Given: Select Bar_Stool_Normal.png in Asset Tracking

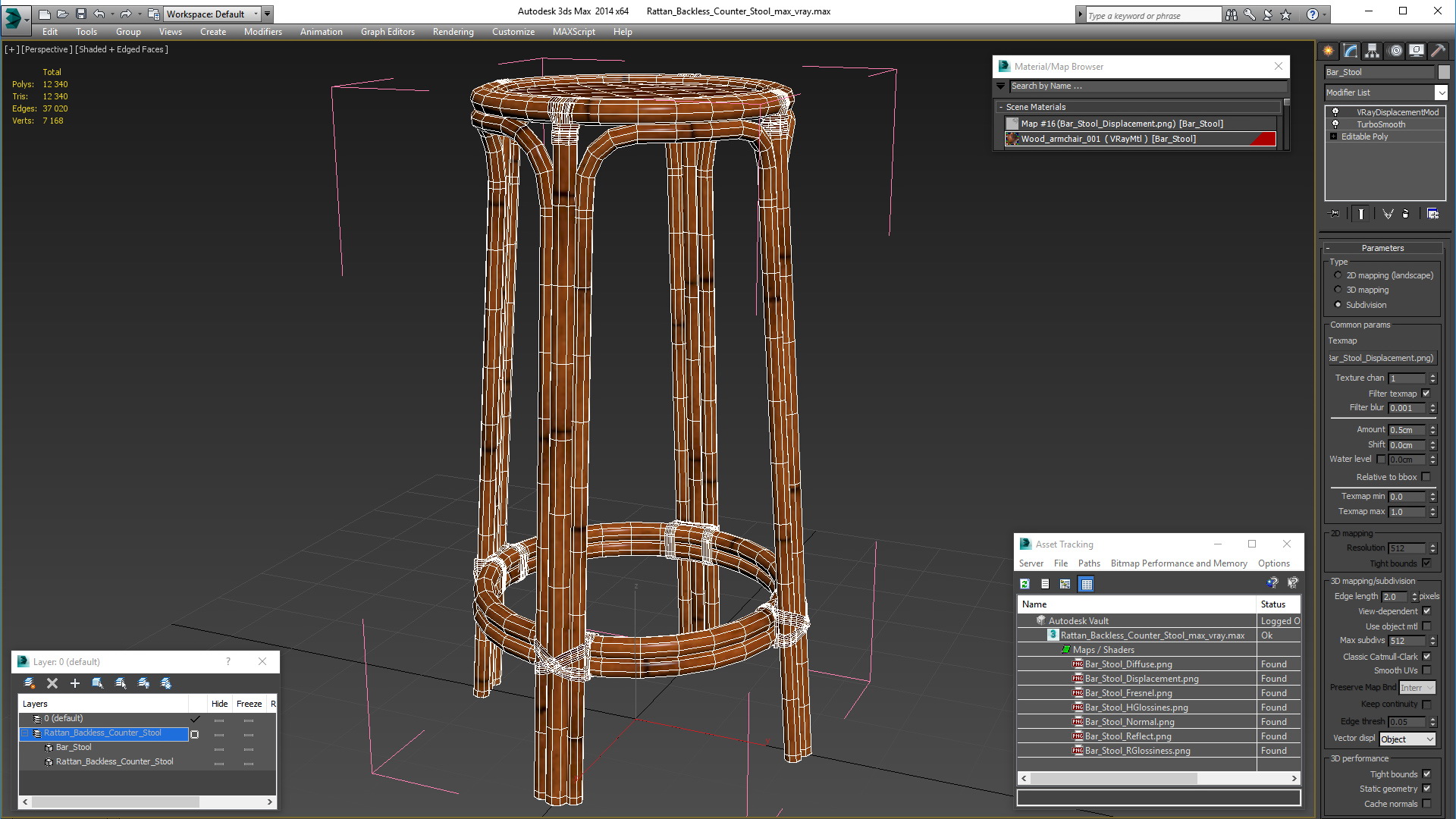Looking at the screenshot, I should (x=1129, y=722).
